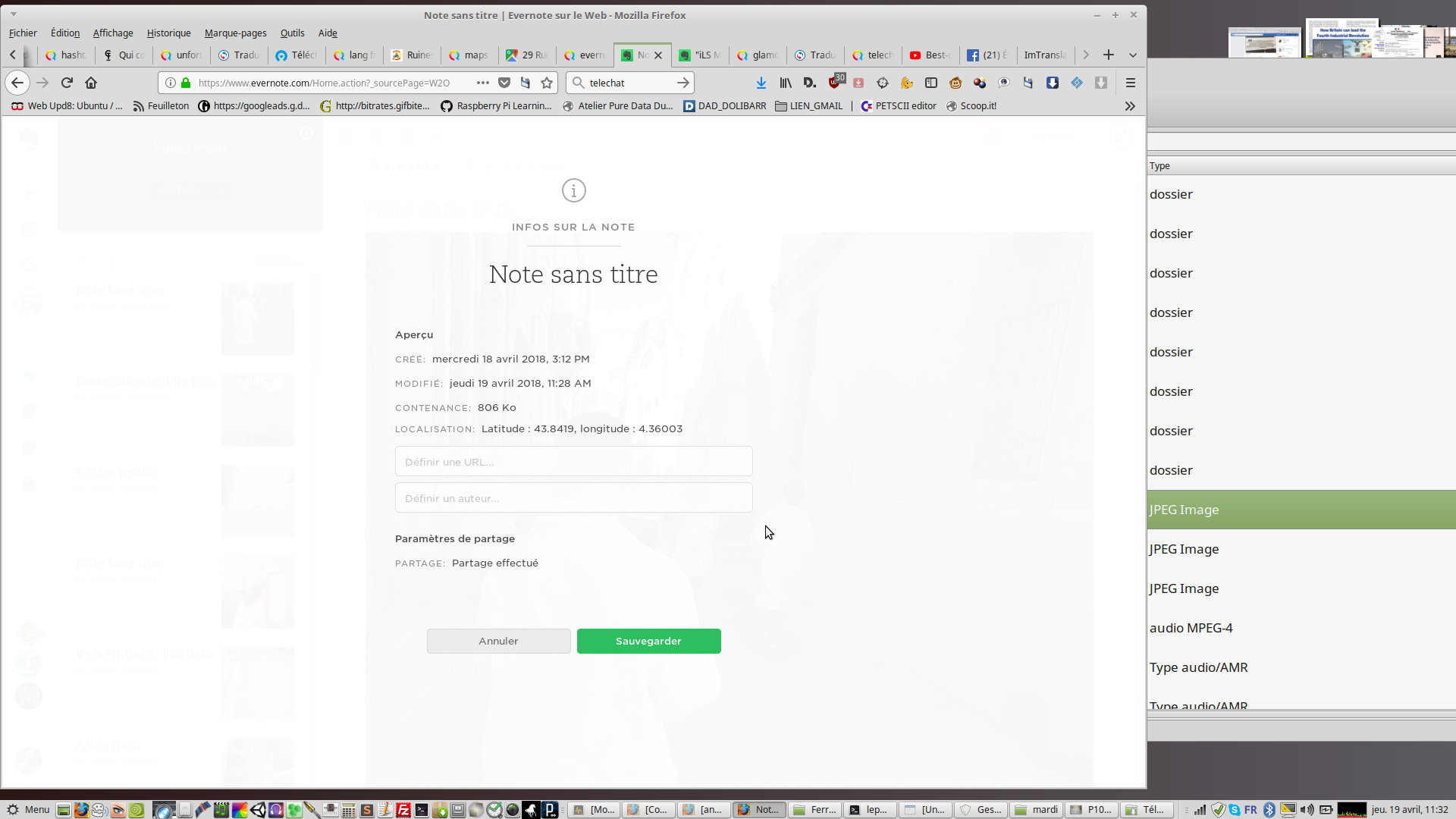Show more bookmarks toolbar items
The width and height of the screenshot is (1456, 819).
coord(1130,106)
